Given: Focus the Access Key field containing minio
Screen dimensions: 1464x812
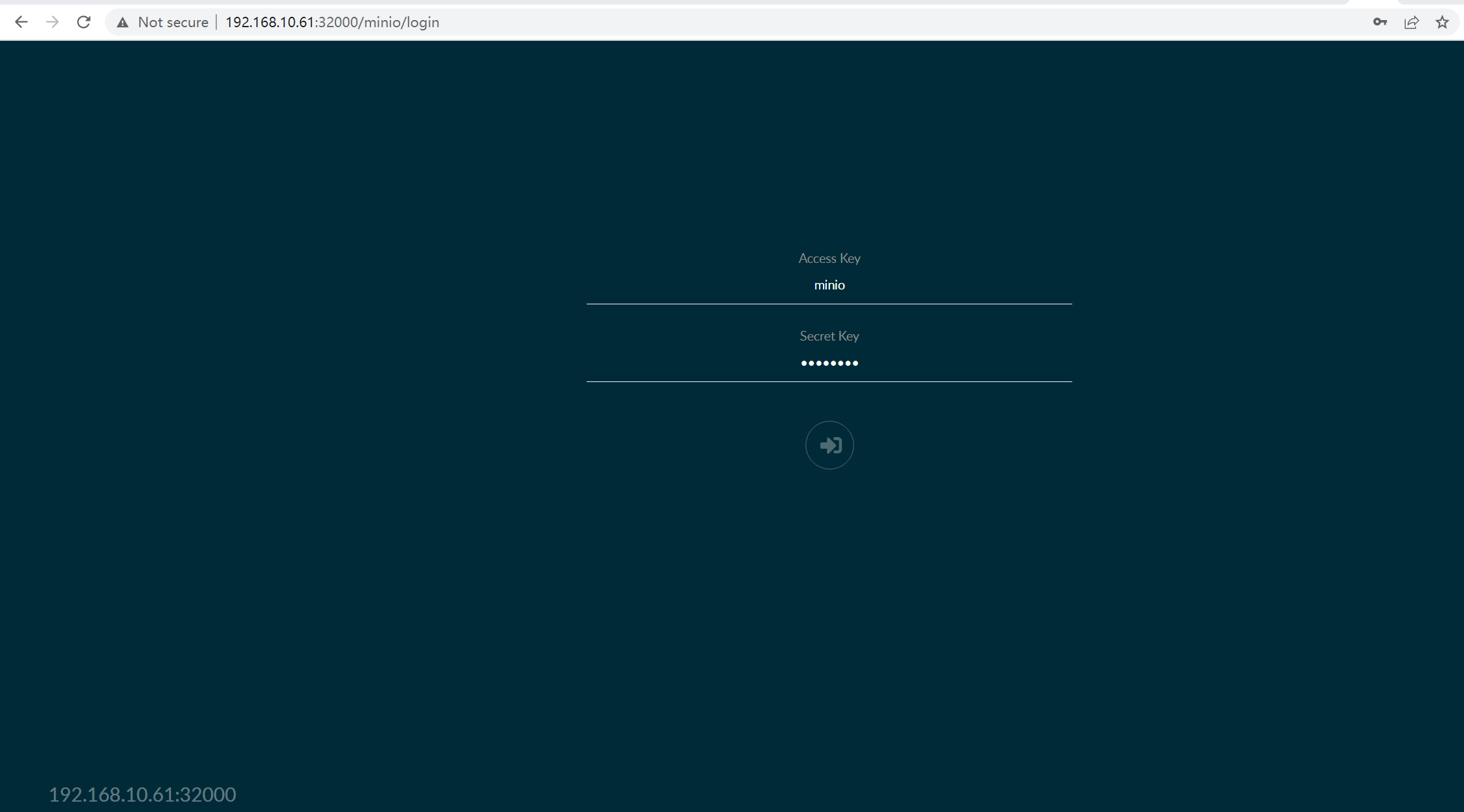Looking at the screenshot, I should coord(829,286).
